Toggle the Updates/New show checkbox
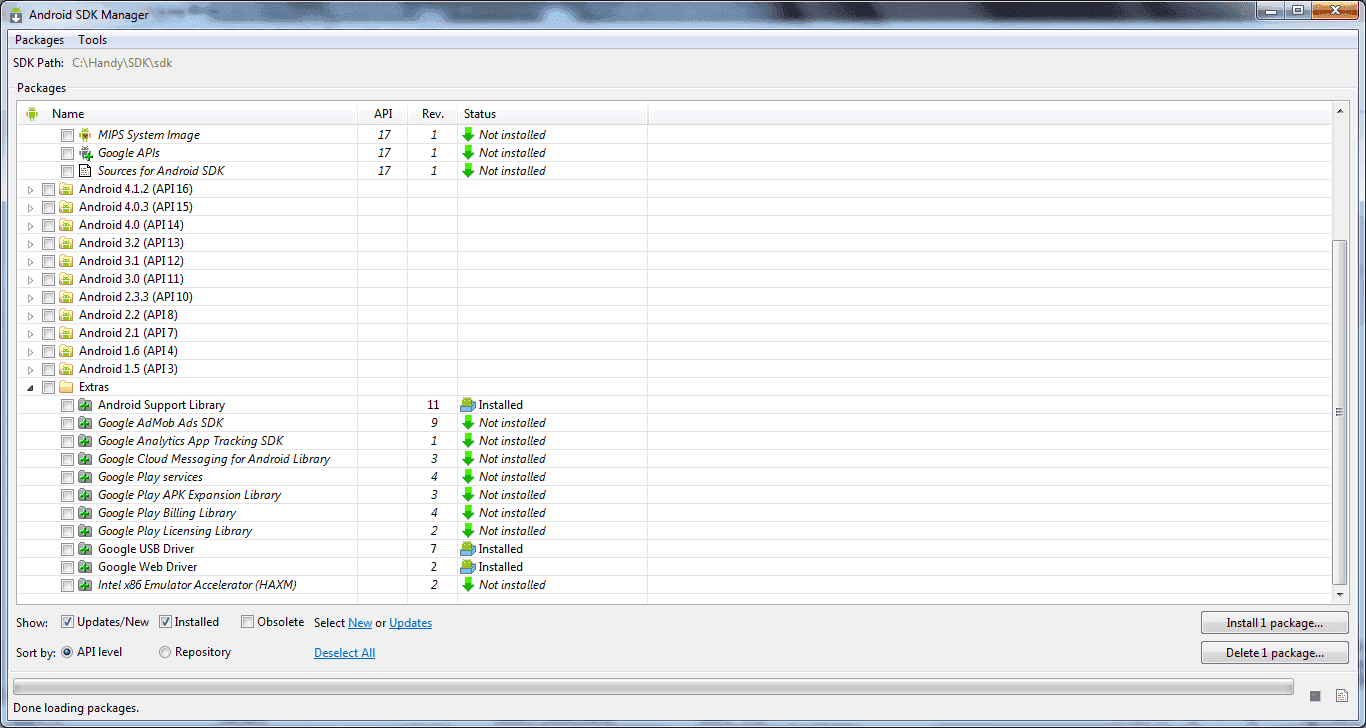The width and height of the screenshot is (1366, 728). point(68,622)
